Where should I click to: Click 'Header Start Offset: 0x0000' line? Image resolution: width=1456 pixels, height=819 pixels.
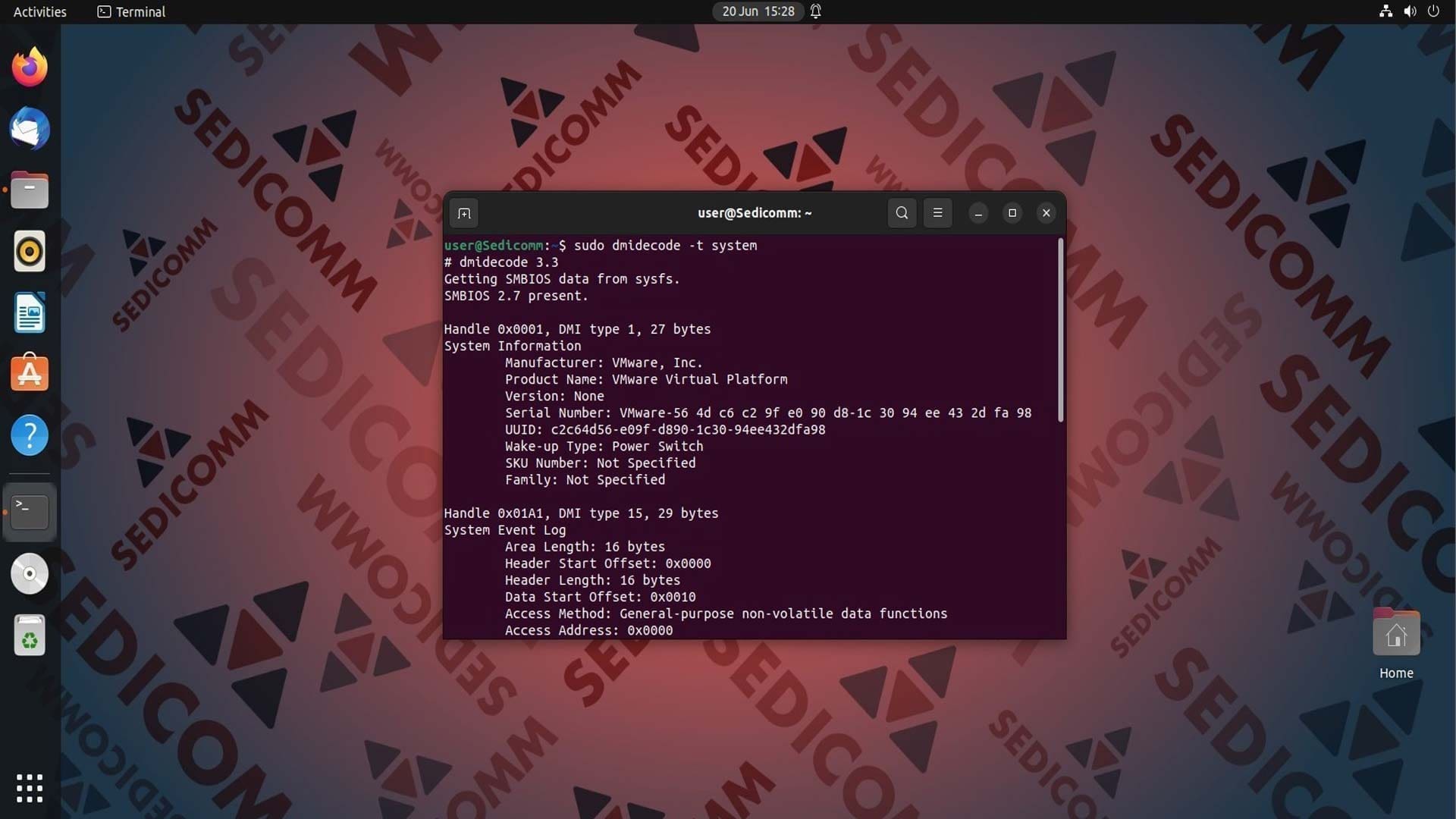point(607,563)
